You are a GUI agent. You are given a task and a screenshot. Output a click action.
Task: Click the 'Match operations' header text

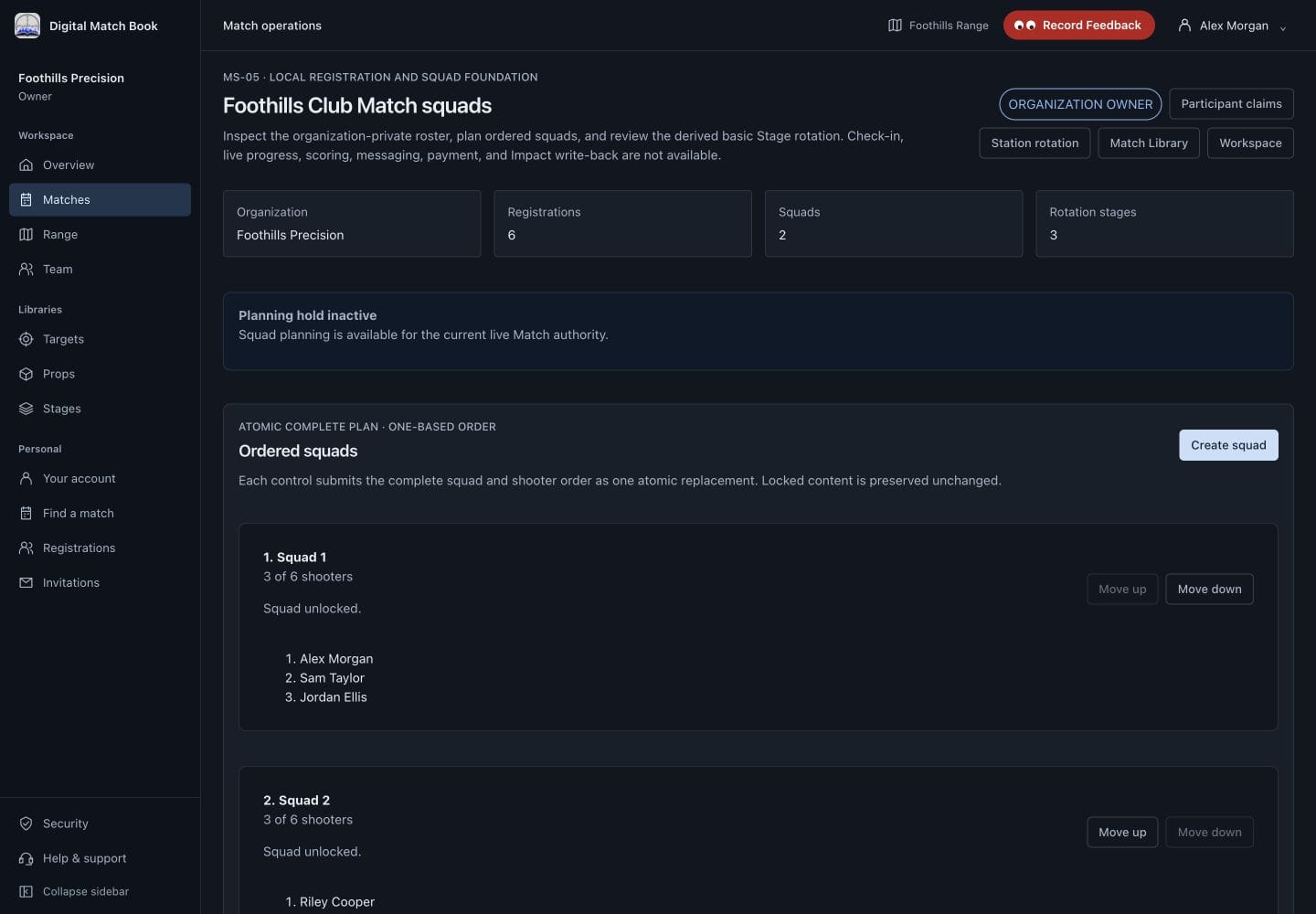272,26
